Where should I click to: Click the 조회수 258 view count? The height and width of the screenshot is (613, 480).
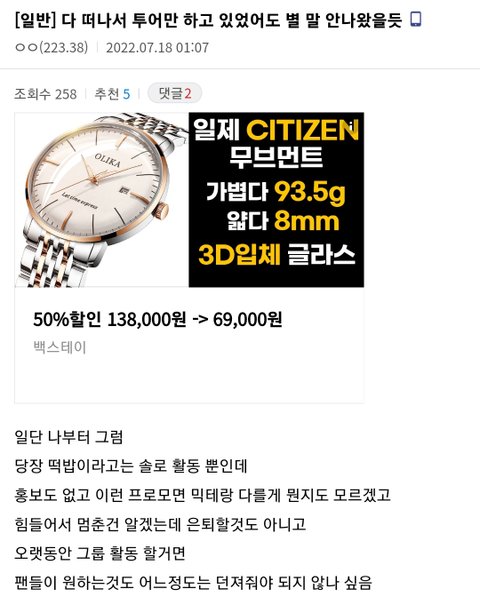coord(45,94)
